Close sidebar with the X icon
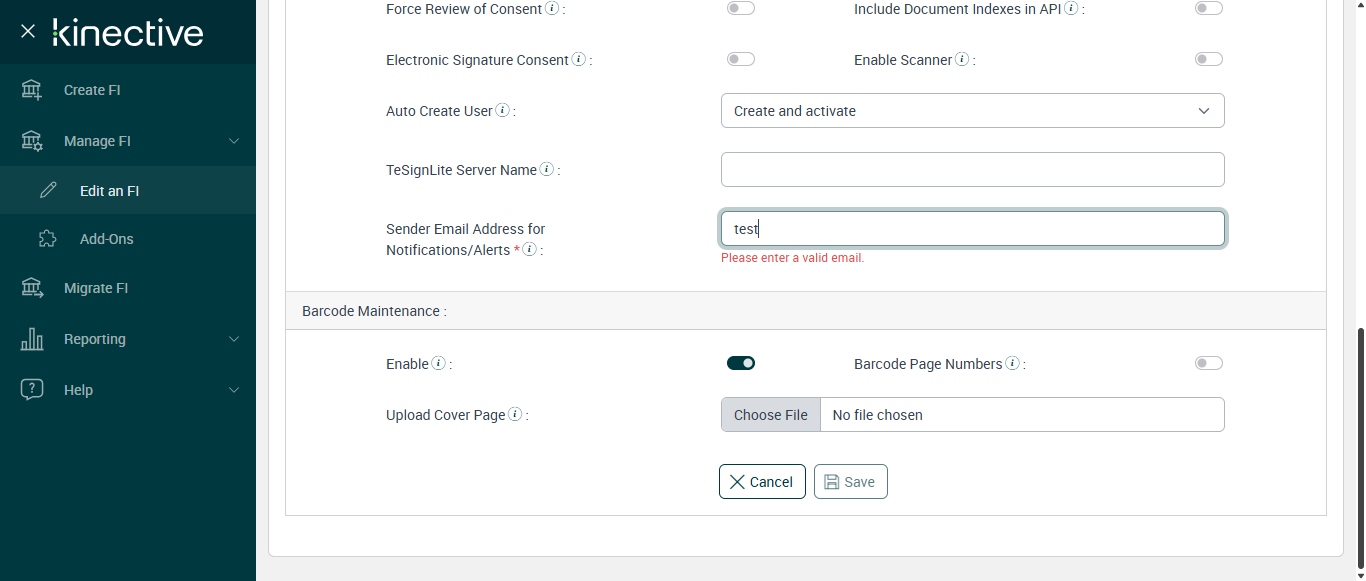 click(x=28, y=31)
